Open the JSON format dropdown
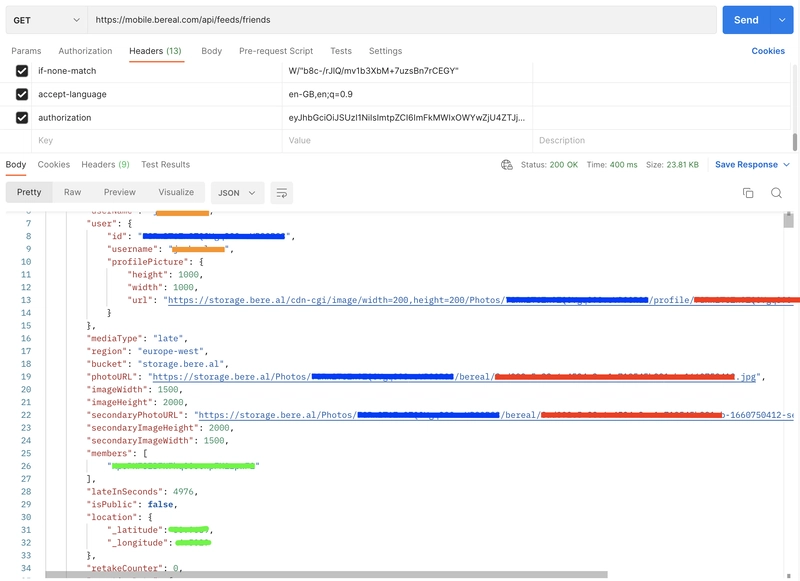 (237, 193)
